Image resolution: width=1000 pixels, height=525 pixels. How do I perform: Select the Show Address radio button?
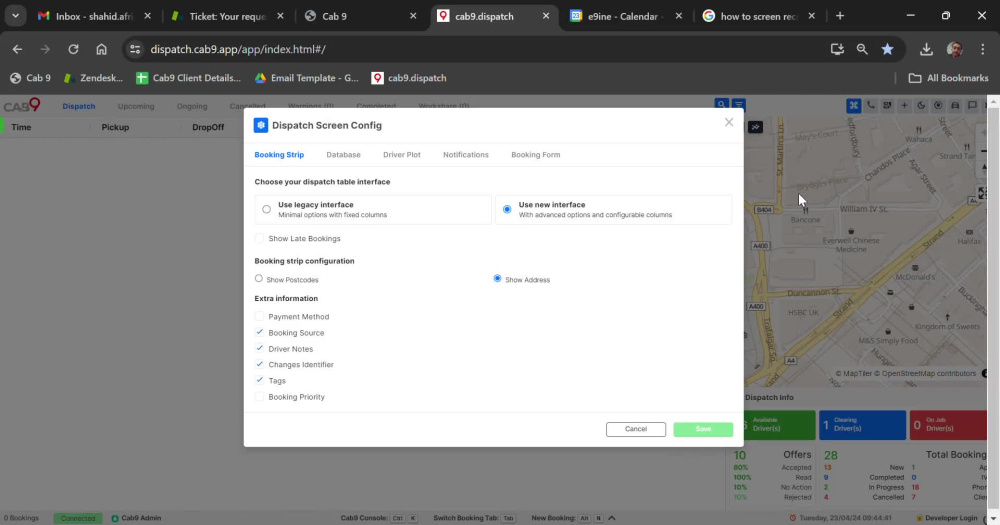(497, 278)
